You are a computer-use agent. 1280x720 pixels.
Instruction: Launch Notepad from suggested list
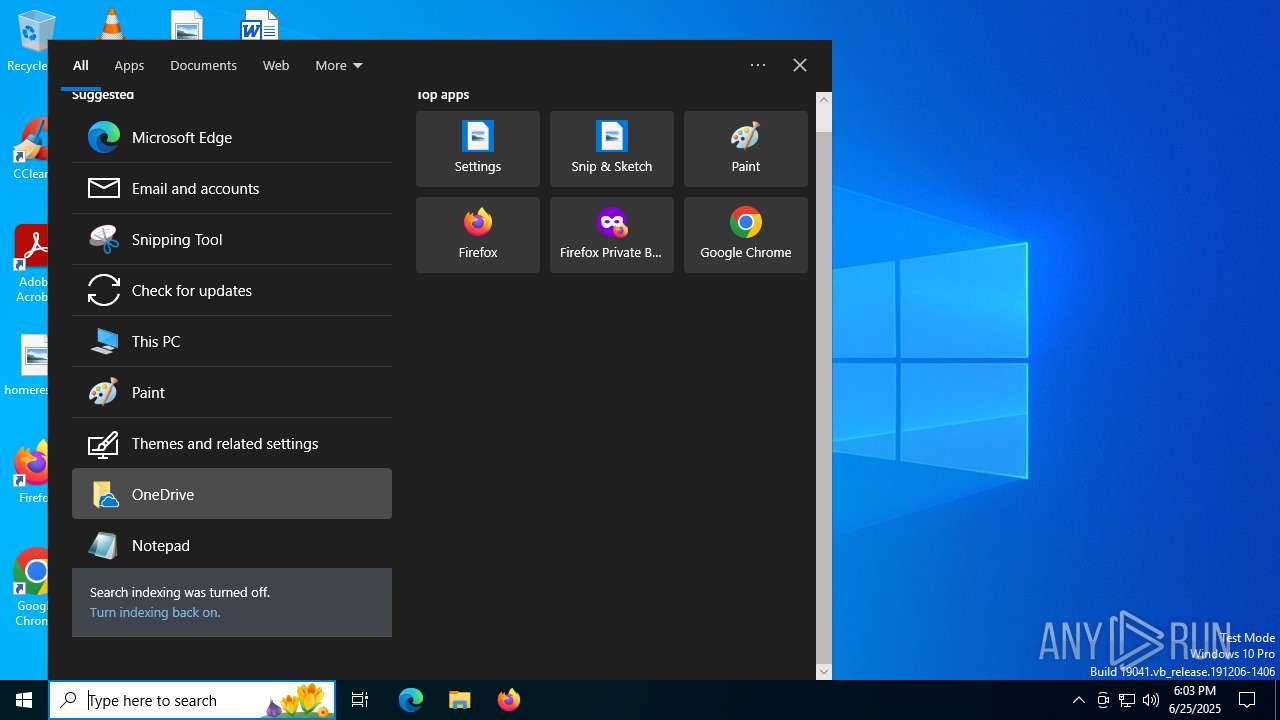(232, 545)
